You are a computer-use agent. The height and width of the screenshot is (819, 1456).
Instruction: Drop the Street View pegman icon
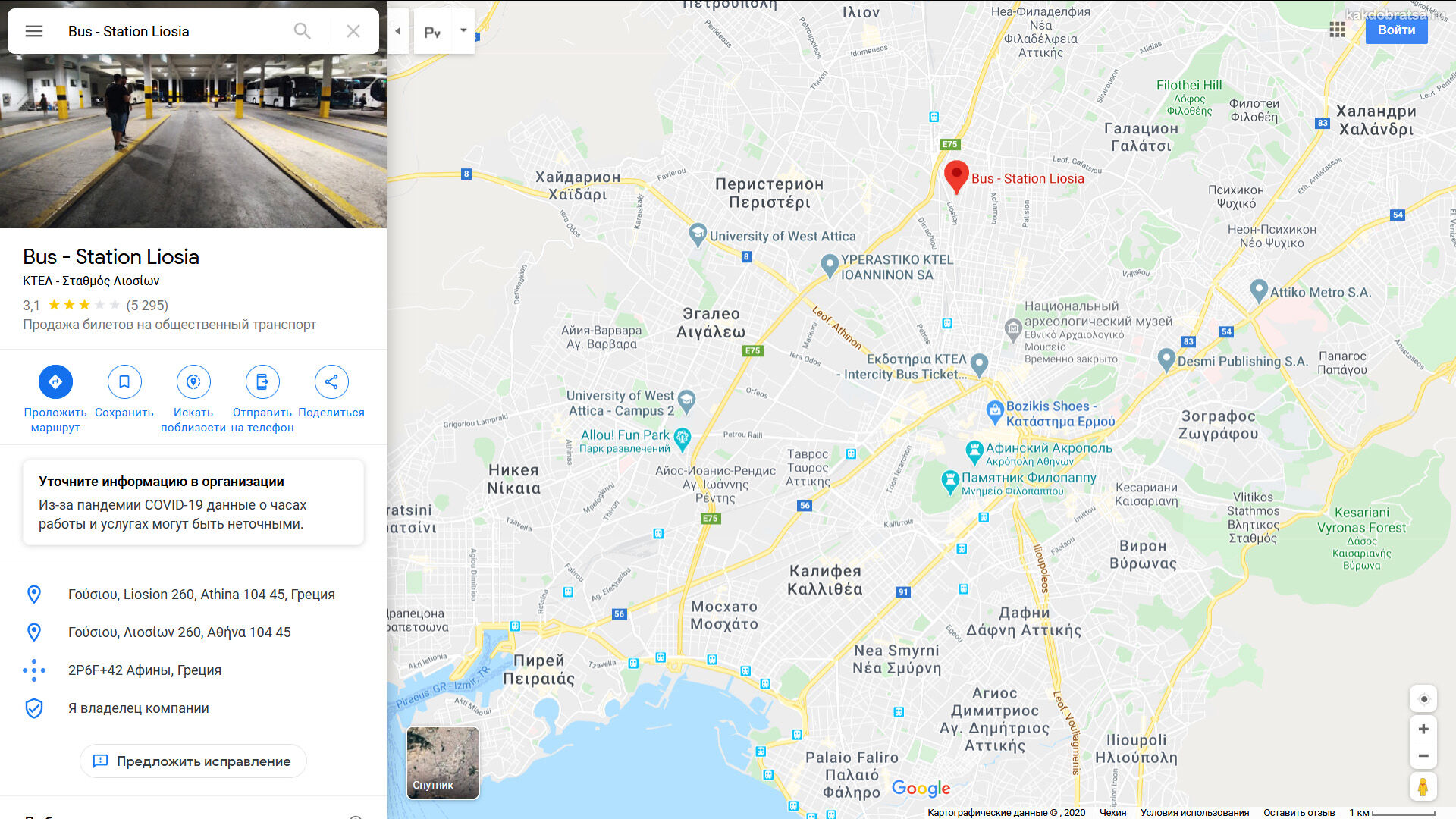click(x=1423, y=787)
